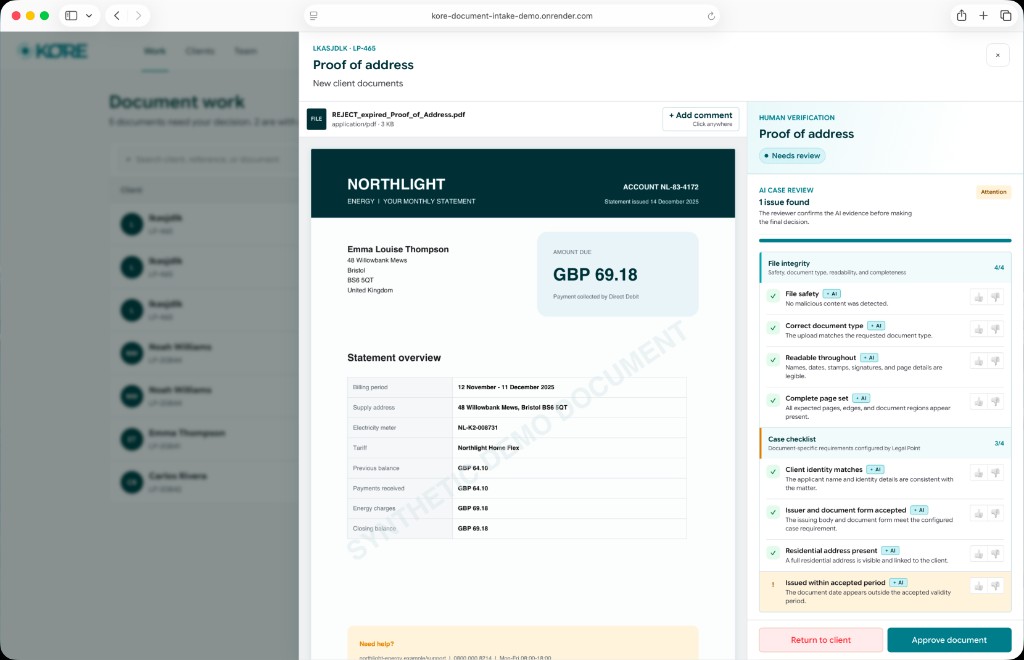The height and width of the screenshot is (660, 1024).
Task: Thumbs up Client identity matches check
Action: tap(978, 473)
